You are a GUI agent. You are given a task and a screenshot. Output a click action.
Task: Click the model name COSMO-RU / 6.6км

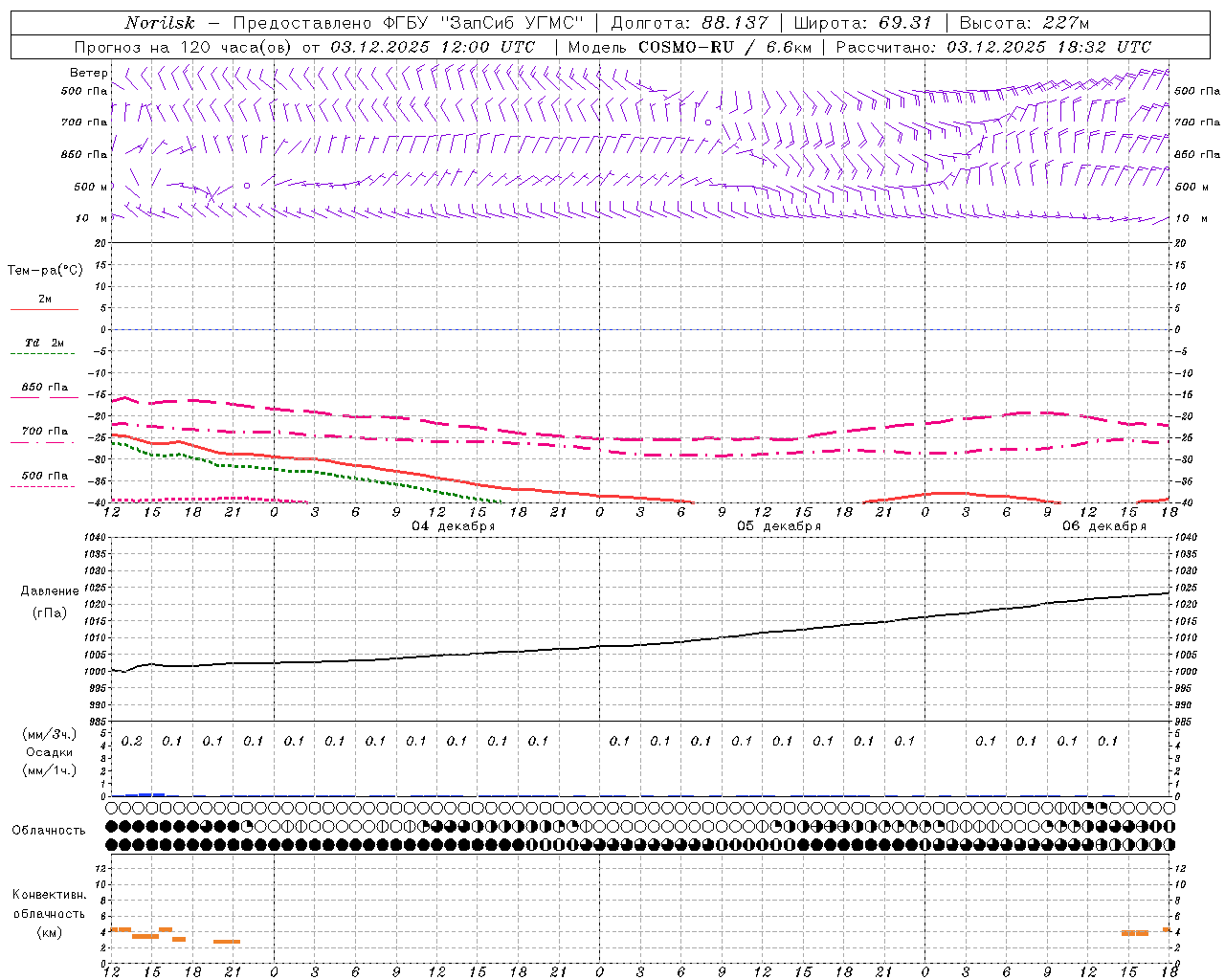725,47
